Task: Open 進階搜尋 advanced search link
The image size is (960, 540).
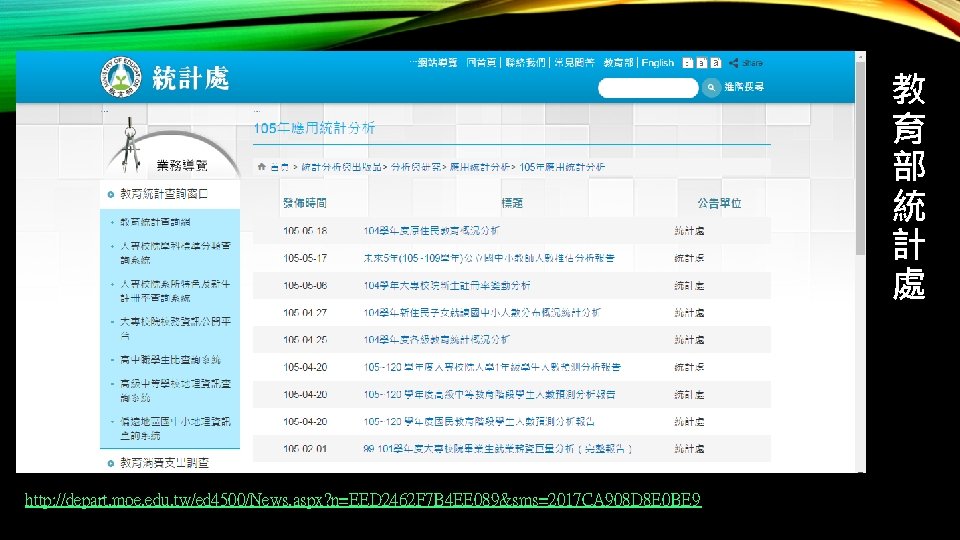Action: coord(744,87)
